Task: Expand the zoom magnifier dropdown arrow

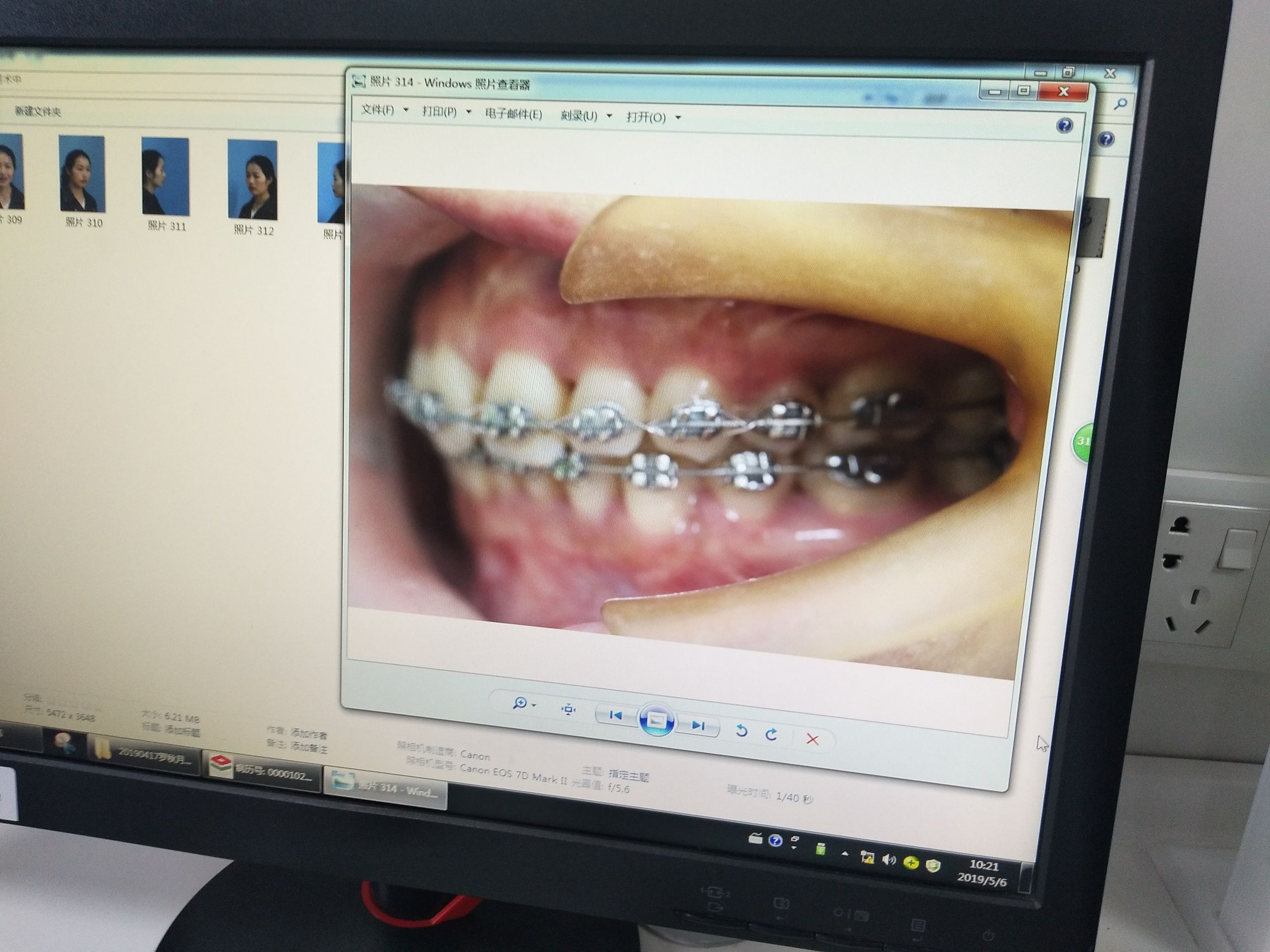Action: (x=535, y=705)
